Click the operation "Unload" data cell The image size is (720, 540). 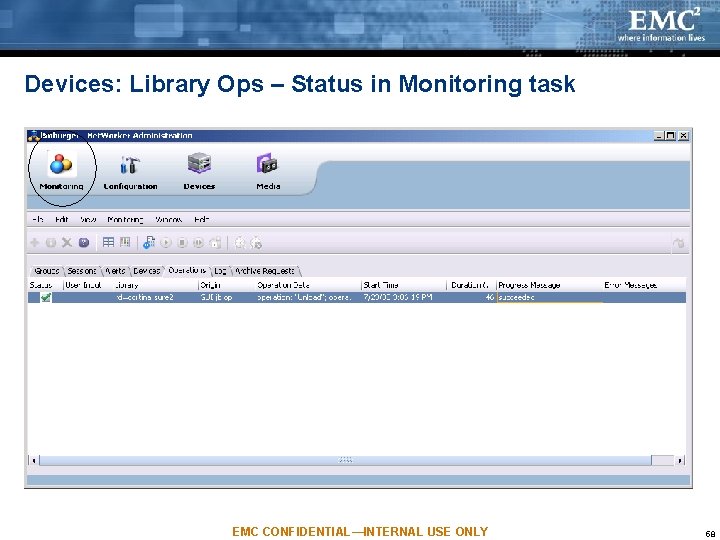point(308,298)
